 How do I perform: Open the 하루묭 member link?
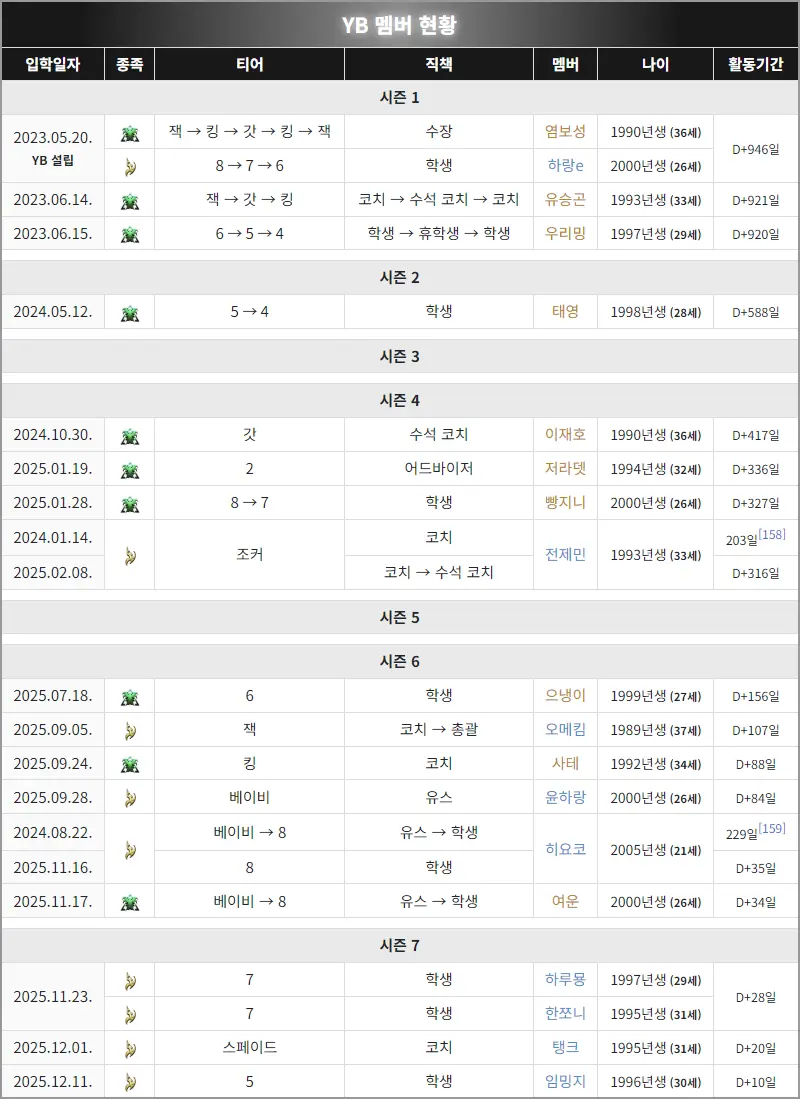tap(565, 979)
